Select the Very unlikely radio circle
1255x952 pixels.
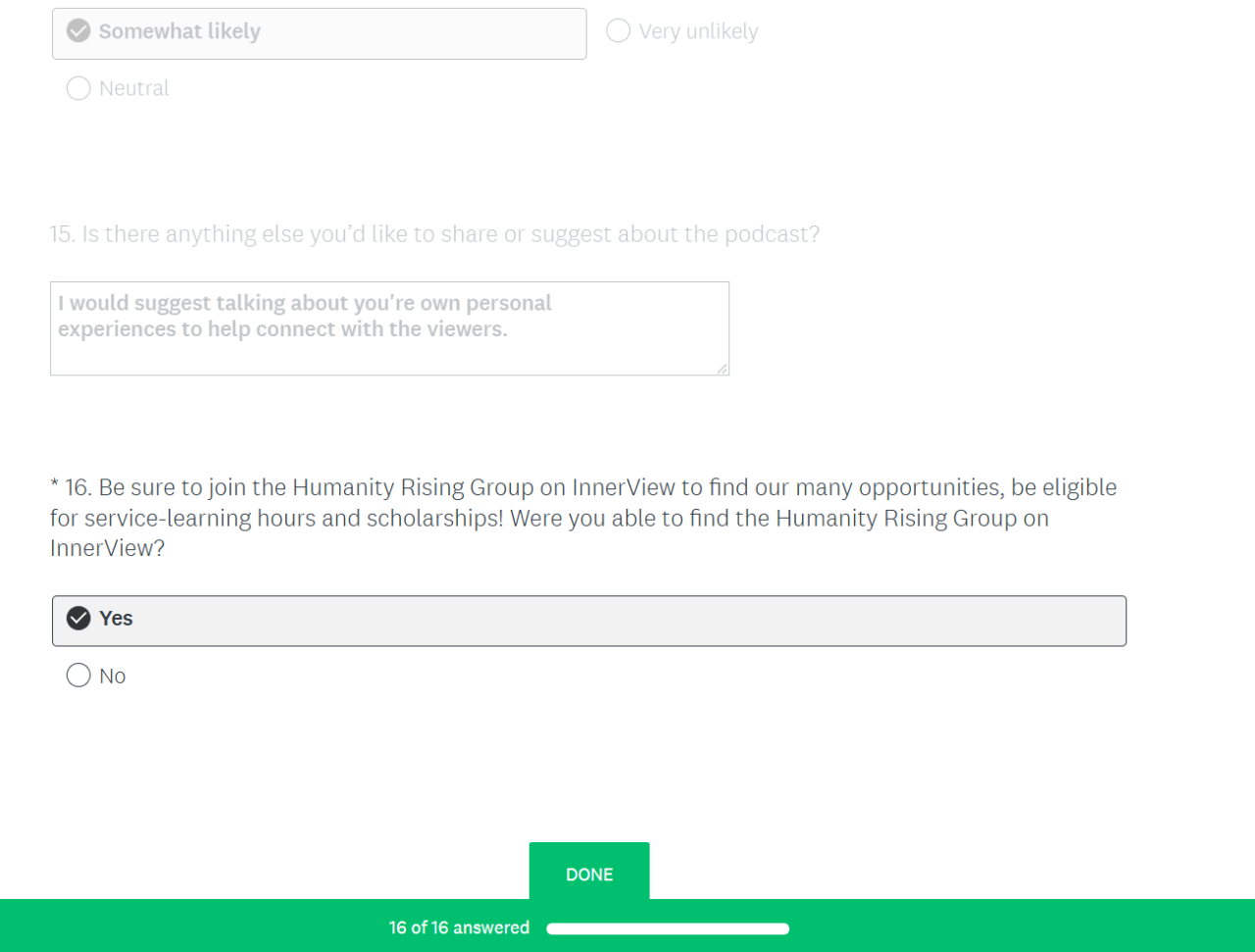tap(618, 31)
